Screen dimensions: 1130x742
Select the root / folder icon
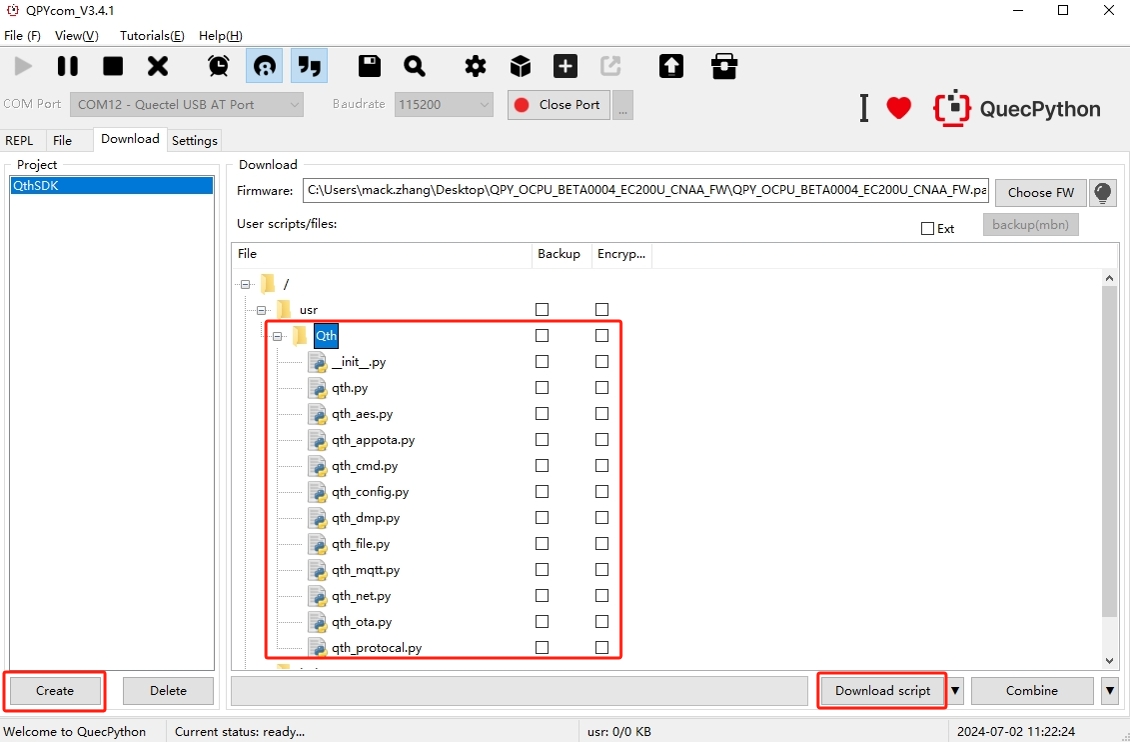pyautogui.click(x=268, y=284)
